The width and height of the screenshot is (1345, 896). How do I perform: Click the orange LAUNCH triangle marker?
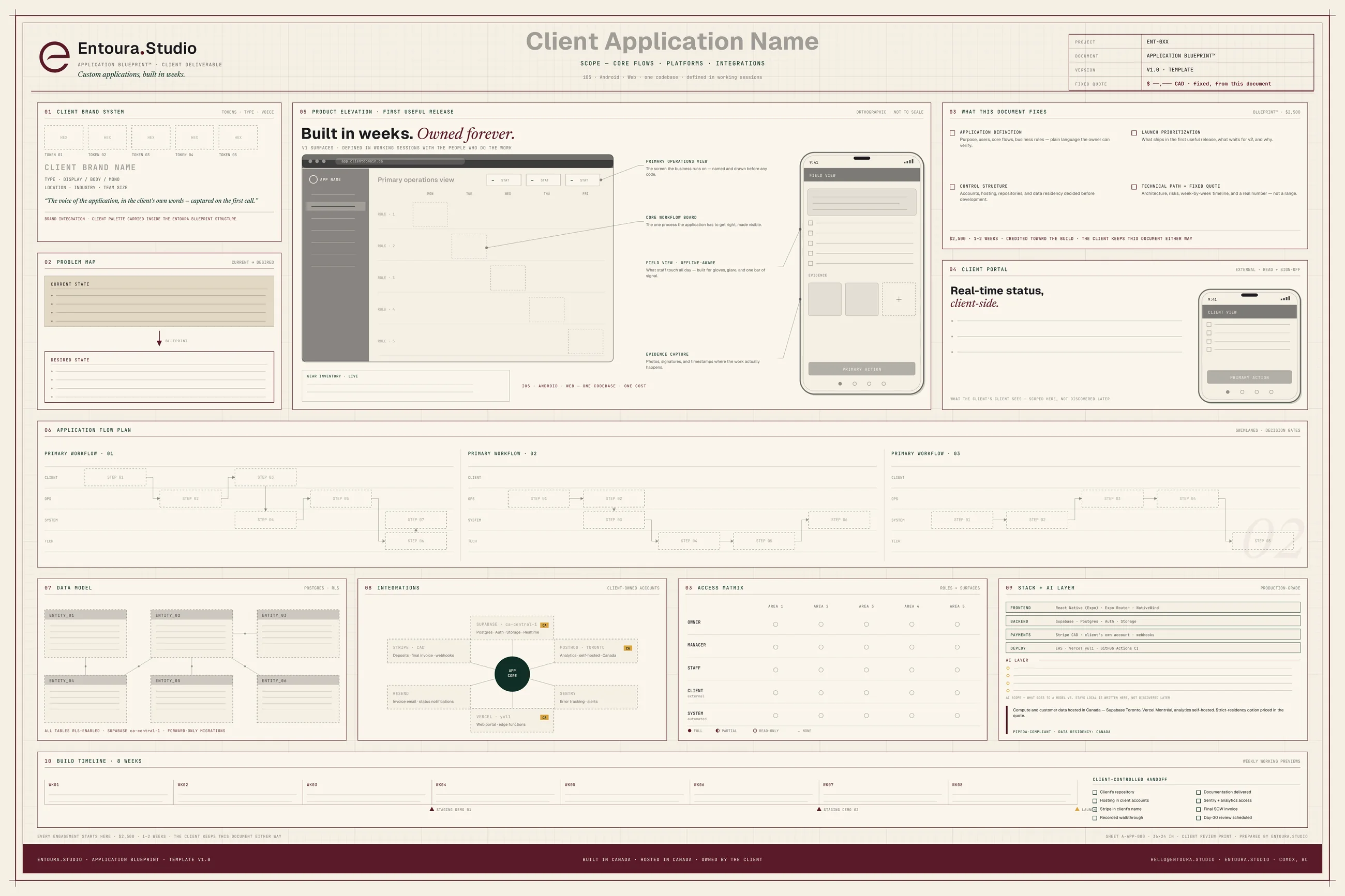point(1077,809)
